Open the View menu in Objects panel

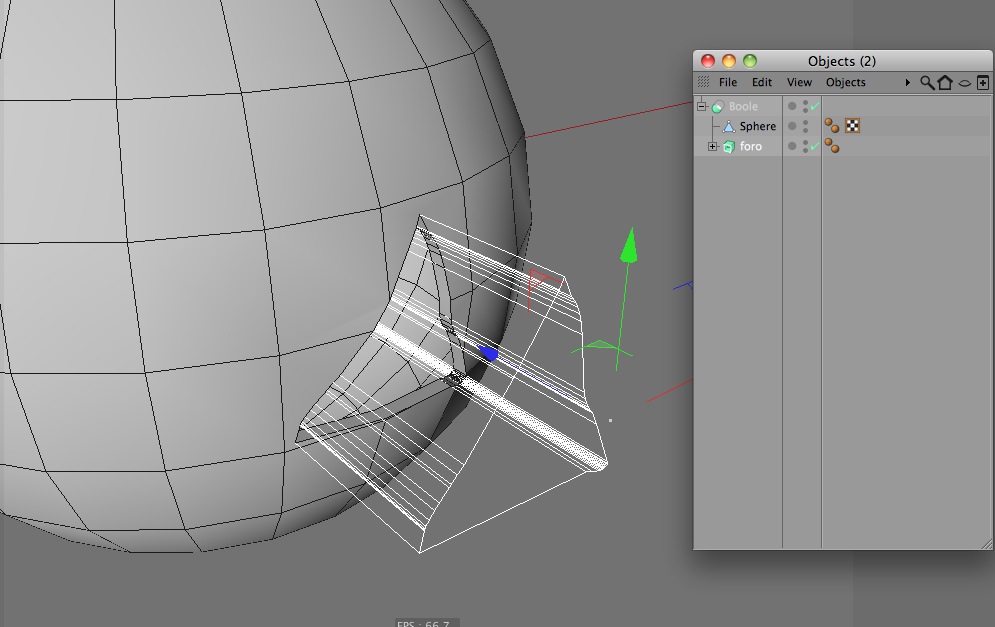point(799,82)
